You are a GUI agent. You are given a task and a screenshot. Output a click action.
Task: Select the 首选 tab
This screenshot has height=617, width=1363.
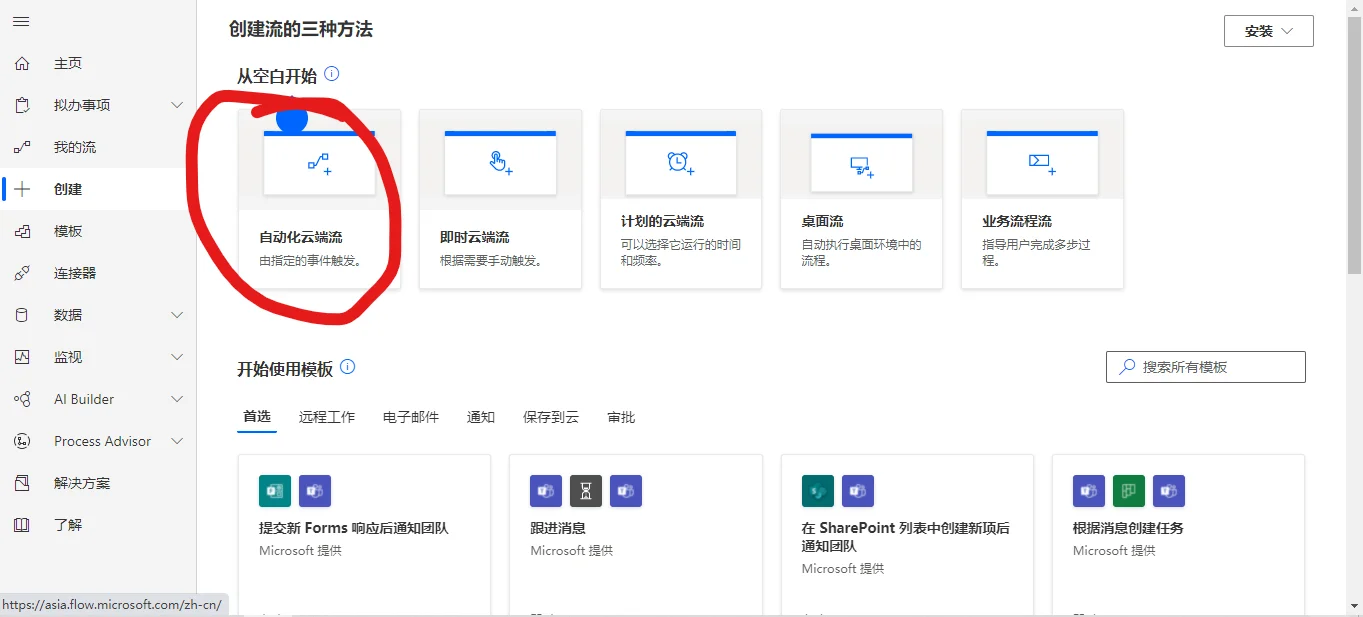256,417
